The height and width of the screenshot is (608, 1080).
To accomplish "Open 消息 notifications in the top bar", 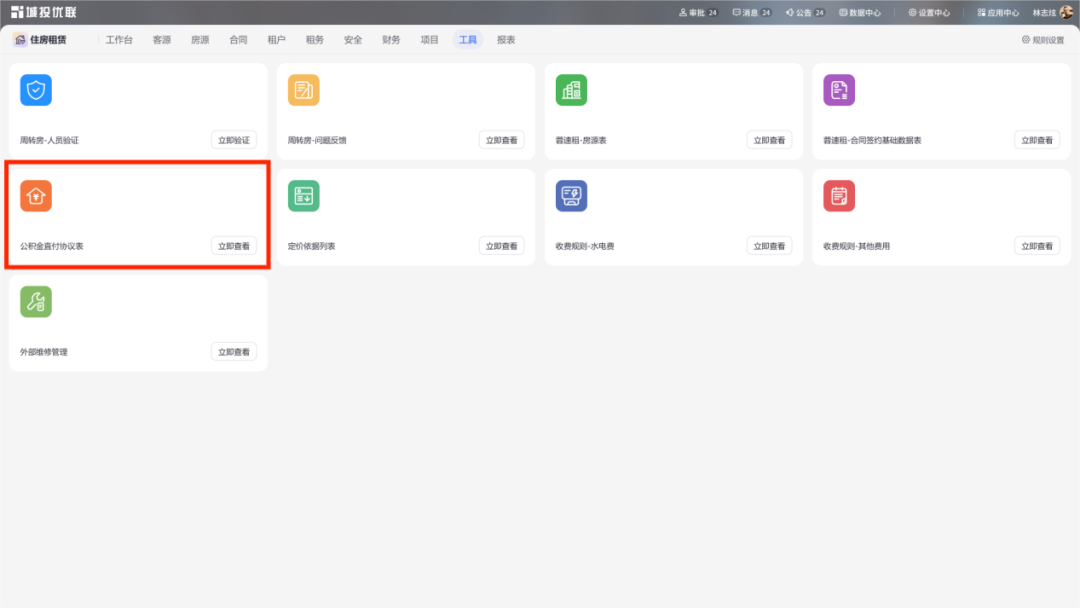I will coord(751,13).
